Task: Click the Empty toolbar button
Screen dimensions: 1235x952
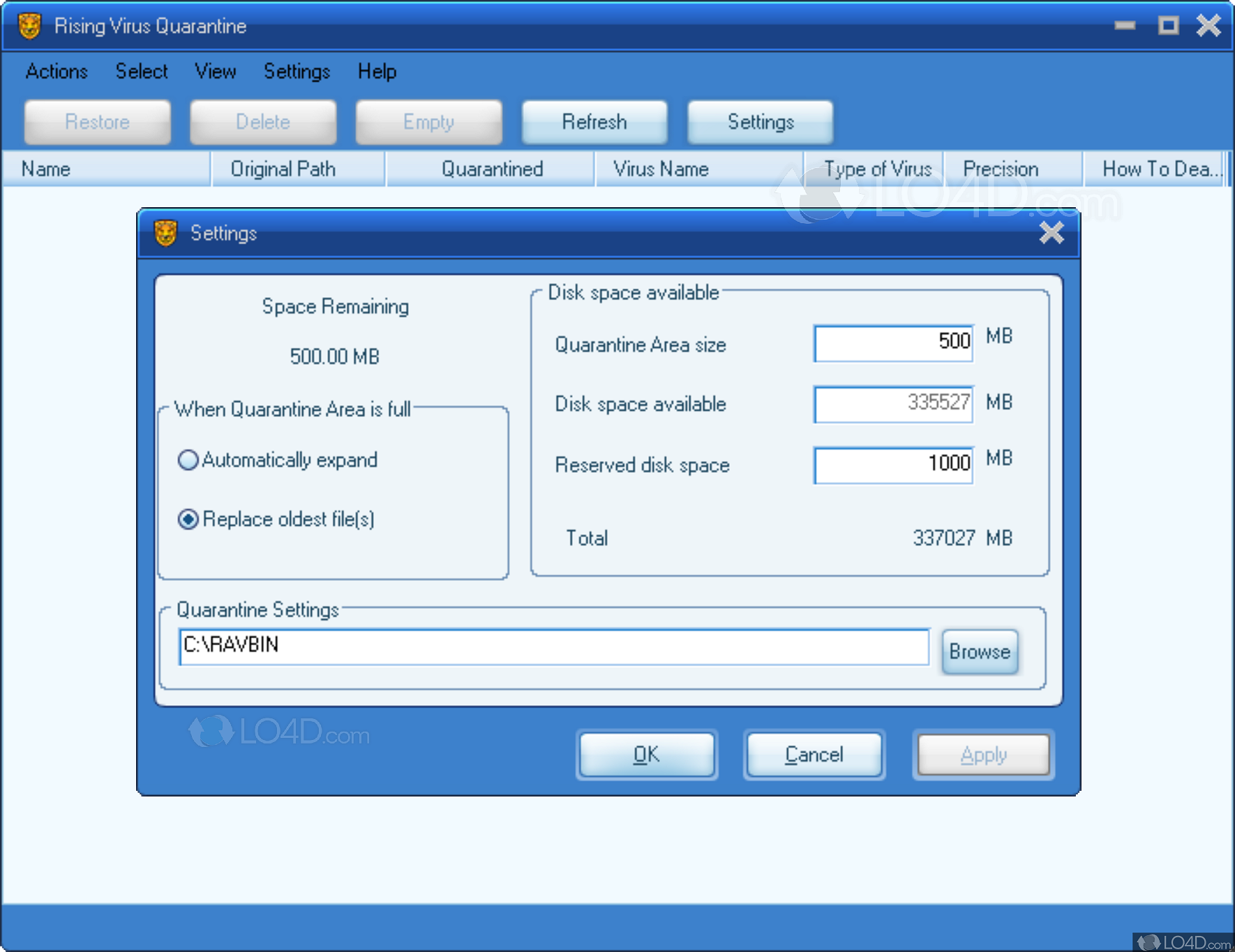Action: coord(428,122)
